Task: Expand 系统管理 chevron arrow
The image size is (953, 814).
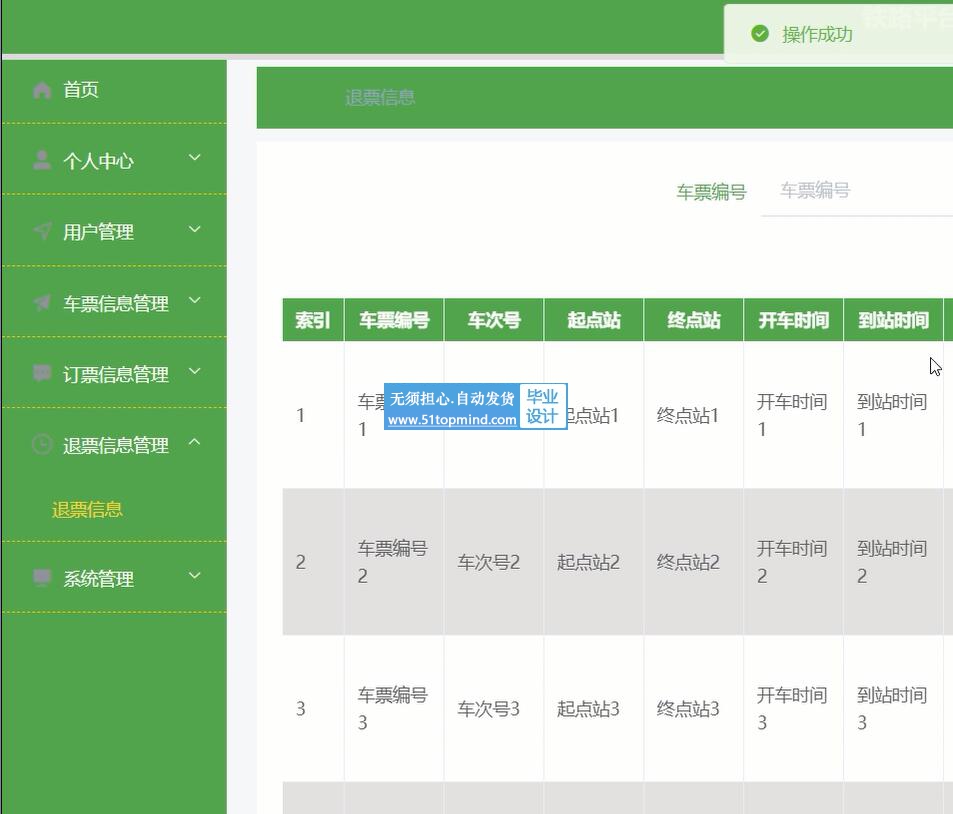Action: click(x=194, y=575)
